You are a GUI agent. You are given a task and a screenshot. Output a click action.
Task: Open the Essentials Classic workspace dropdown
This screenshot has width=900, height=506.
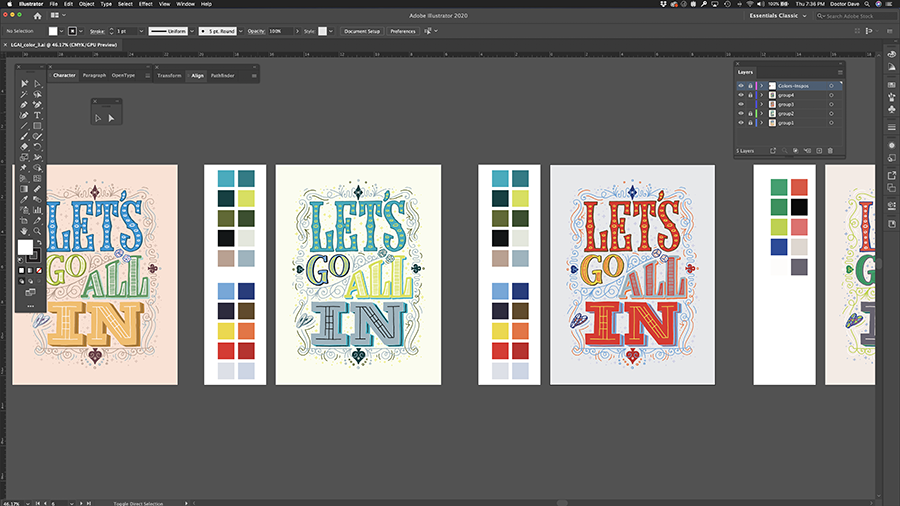pyautogui.click(x=778, y=15)
